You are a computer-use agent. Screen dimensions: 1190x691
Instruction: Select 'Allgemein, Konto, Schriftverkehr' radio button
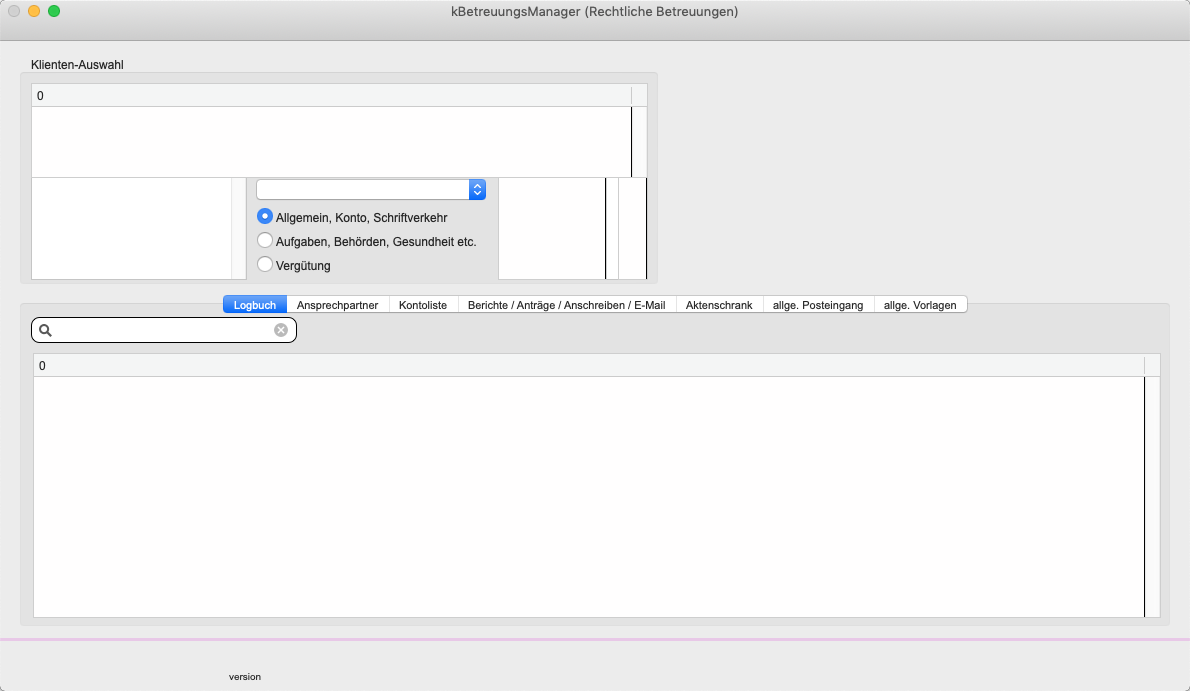pos(265,216)
